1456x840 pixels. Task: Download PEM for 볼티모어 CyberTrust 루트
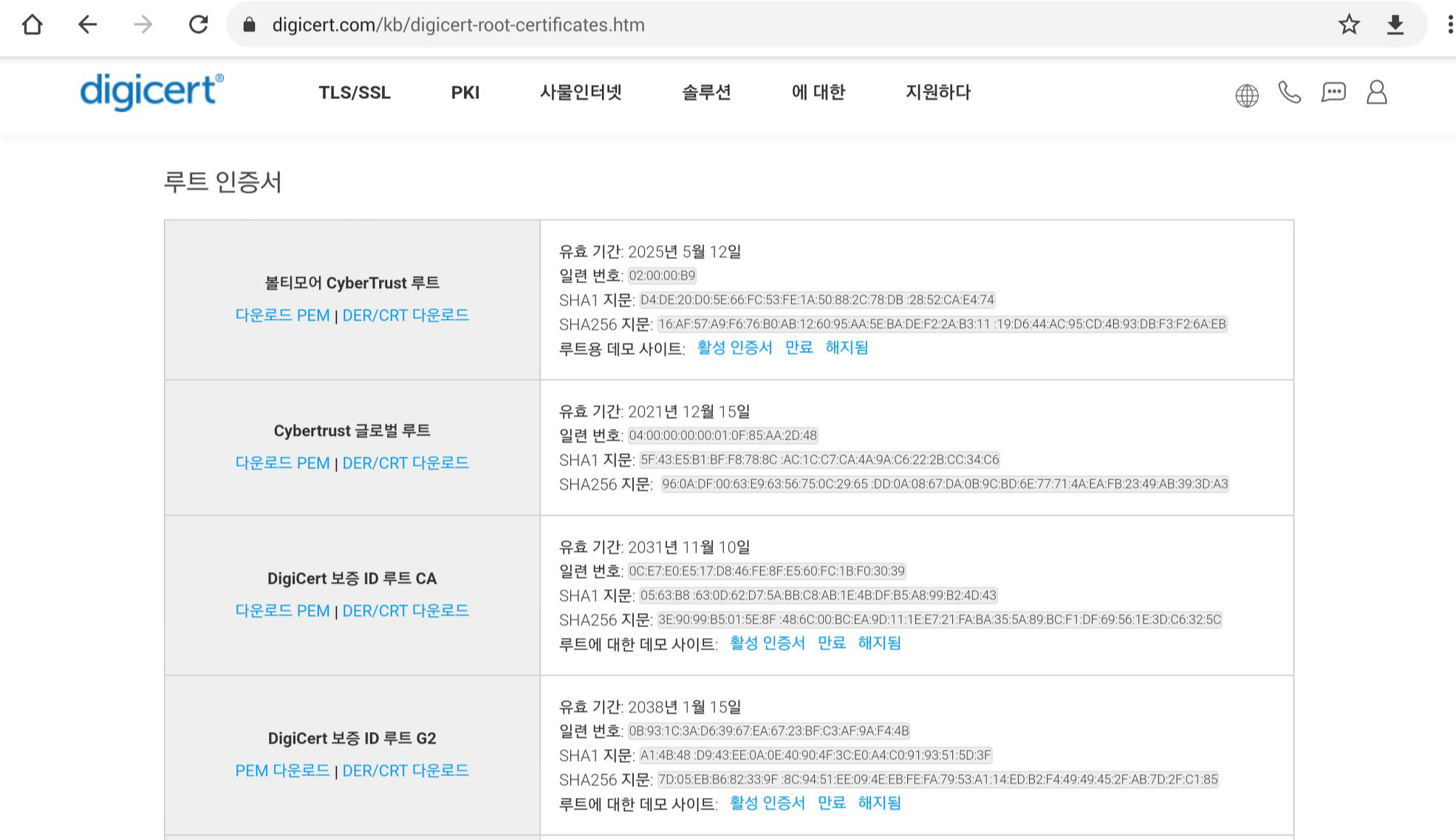282,315
